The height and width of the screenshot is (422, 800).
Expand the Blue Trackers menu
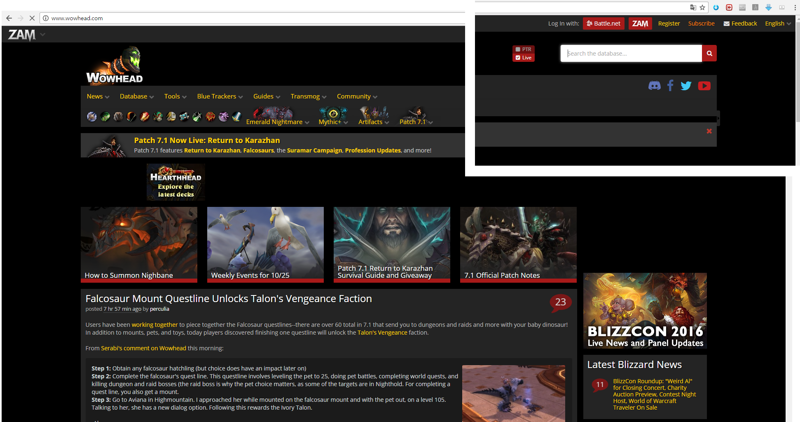pos(219,96)
